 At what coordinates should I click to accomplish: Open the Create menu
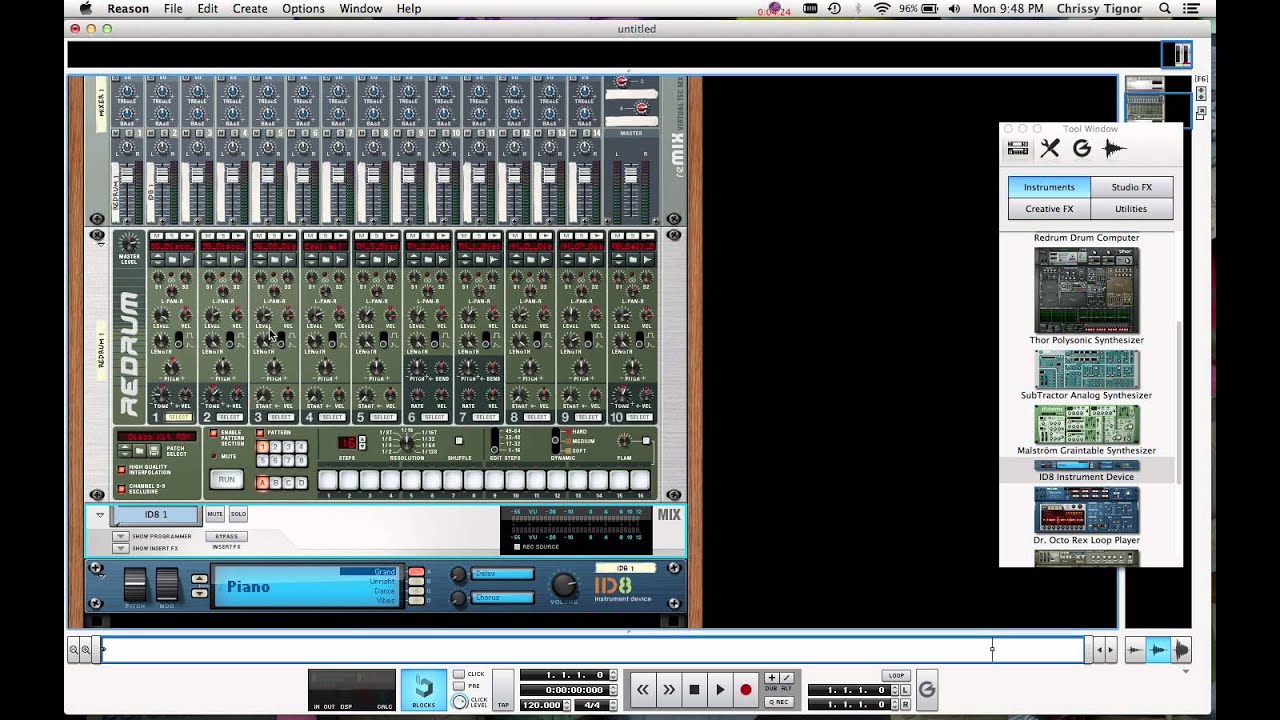[x=250, y=8]
